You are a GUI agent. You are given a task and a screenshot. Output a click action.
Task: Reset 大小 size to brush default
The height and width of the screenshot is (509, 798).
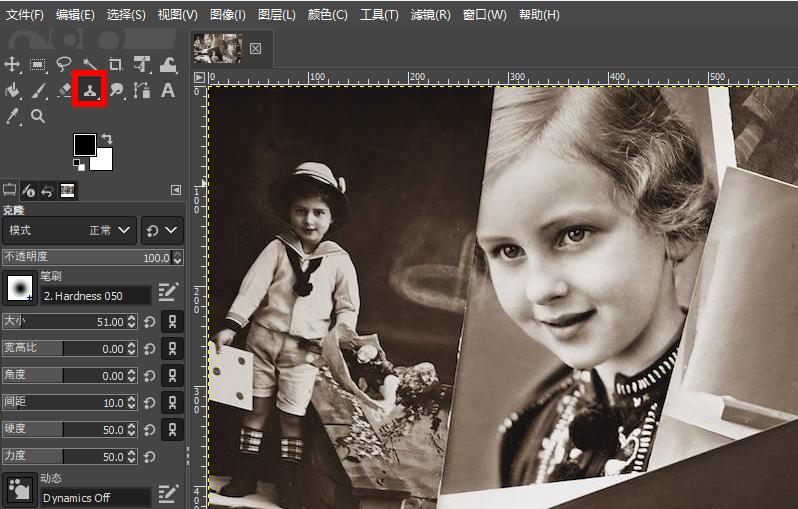pos(149,322)
